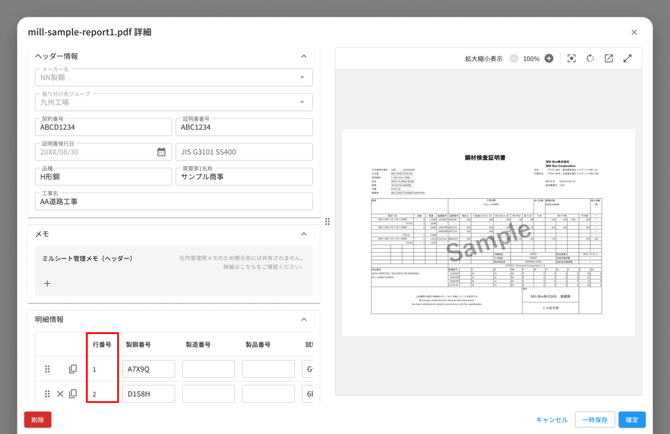Click the 品種 field H形鋼
The image size is (670, 434).
tap(103, 176)
